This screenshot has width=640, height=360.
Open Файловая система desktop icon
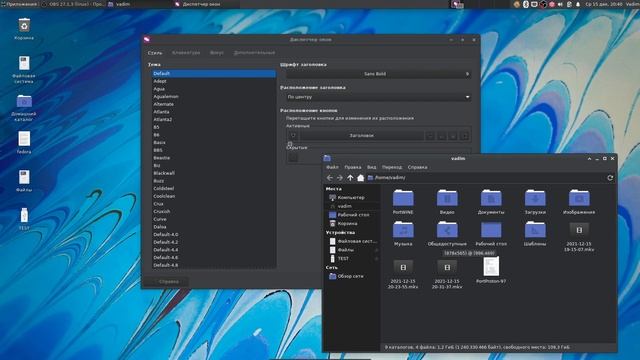click(24, 70)
